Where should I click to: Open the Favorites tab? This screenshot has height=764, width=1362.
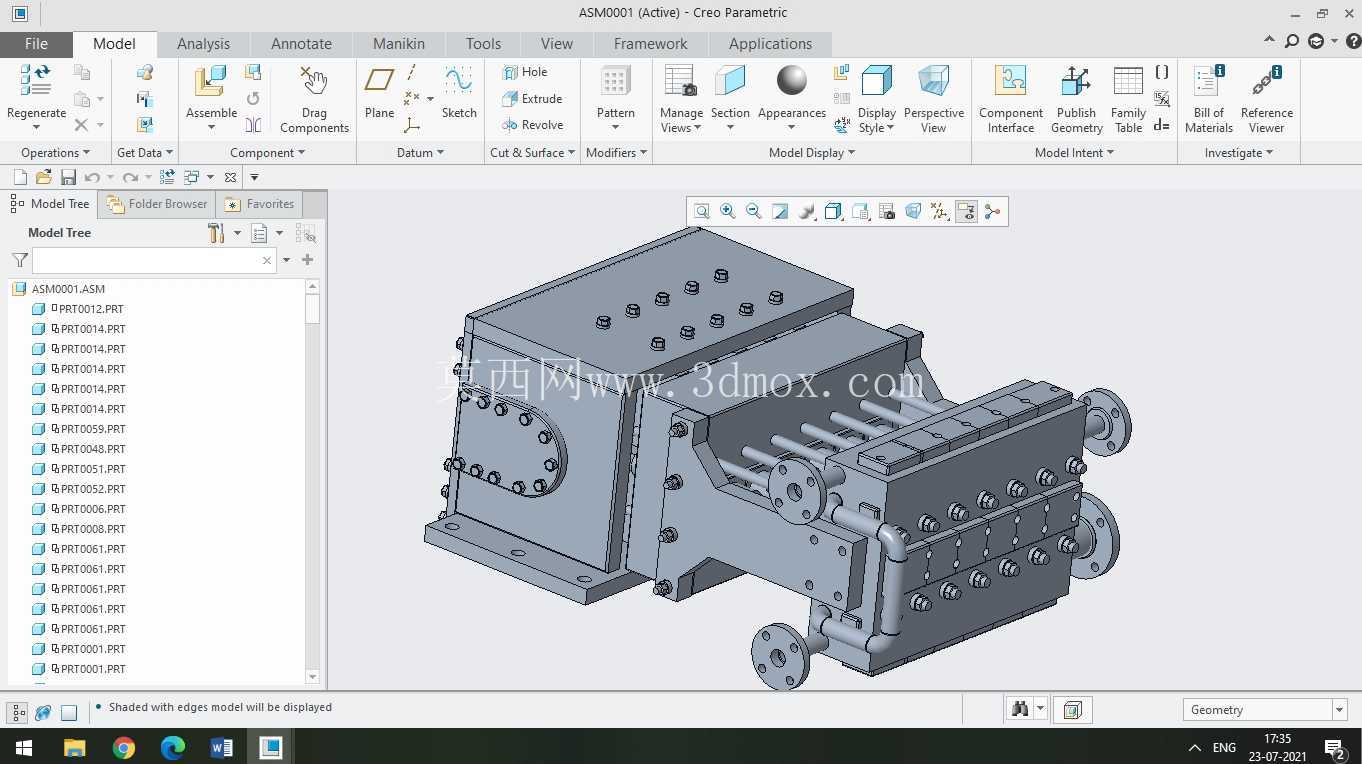(259, 204)
